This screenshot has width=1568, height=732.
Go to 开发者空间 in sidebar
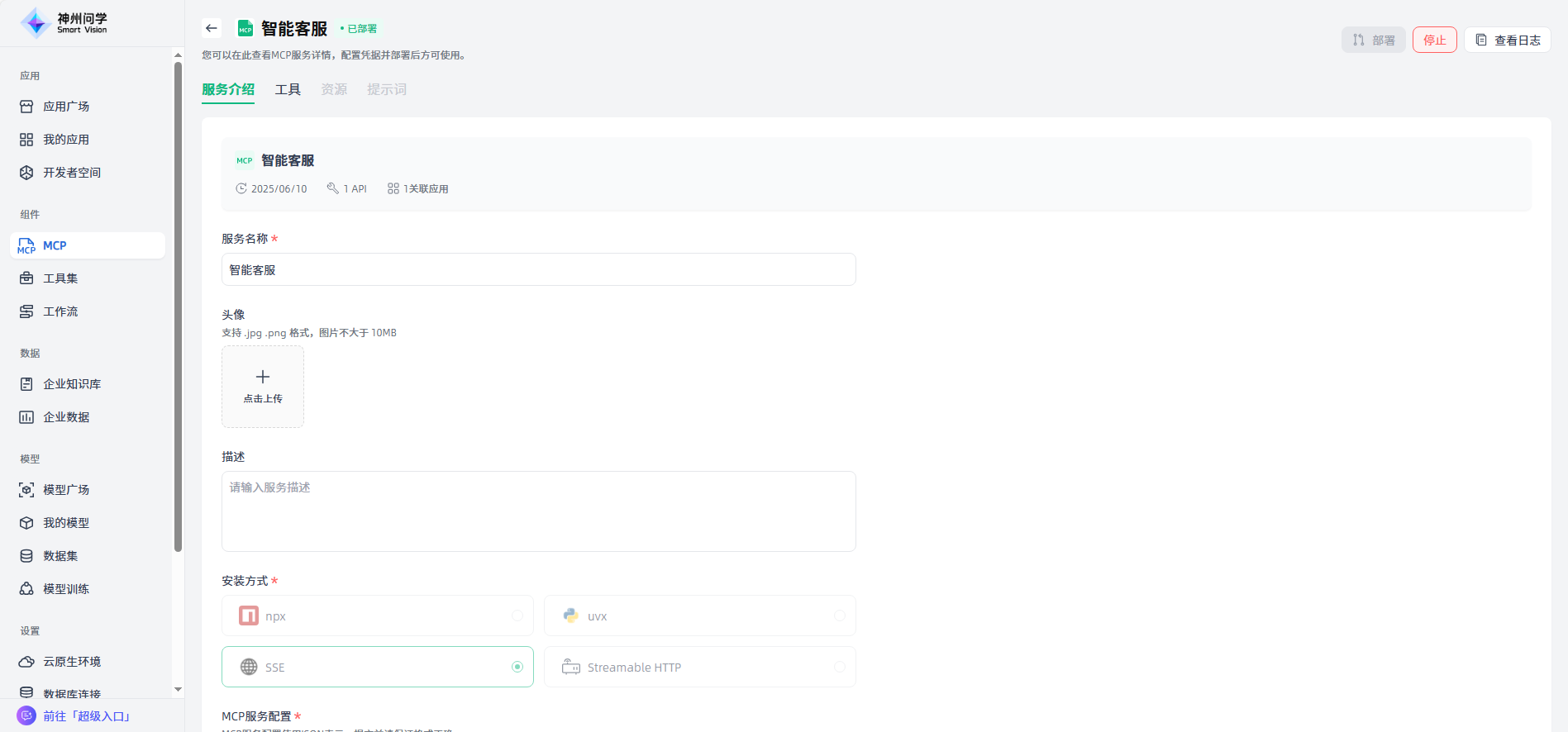tap(72, 173)
